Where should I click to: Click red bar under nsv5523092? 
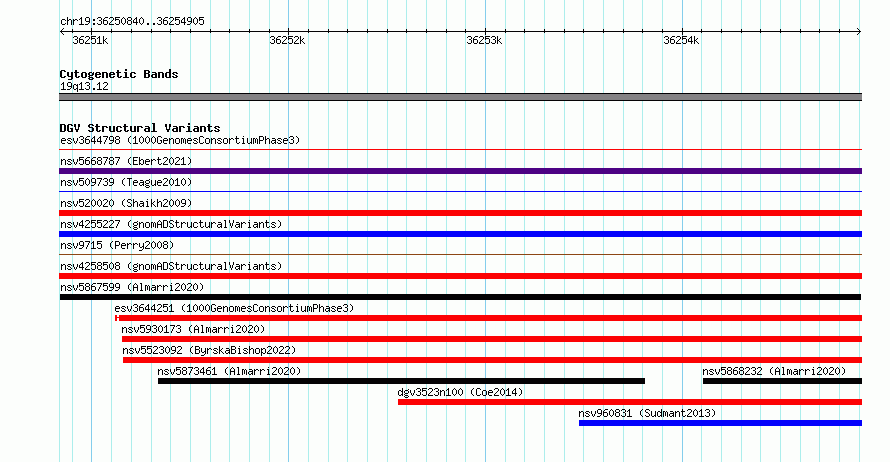[x=492, y=360]
